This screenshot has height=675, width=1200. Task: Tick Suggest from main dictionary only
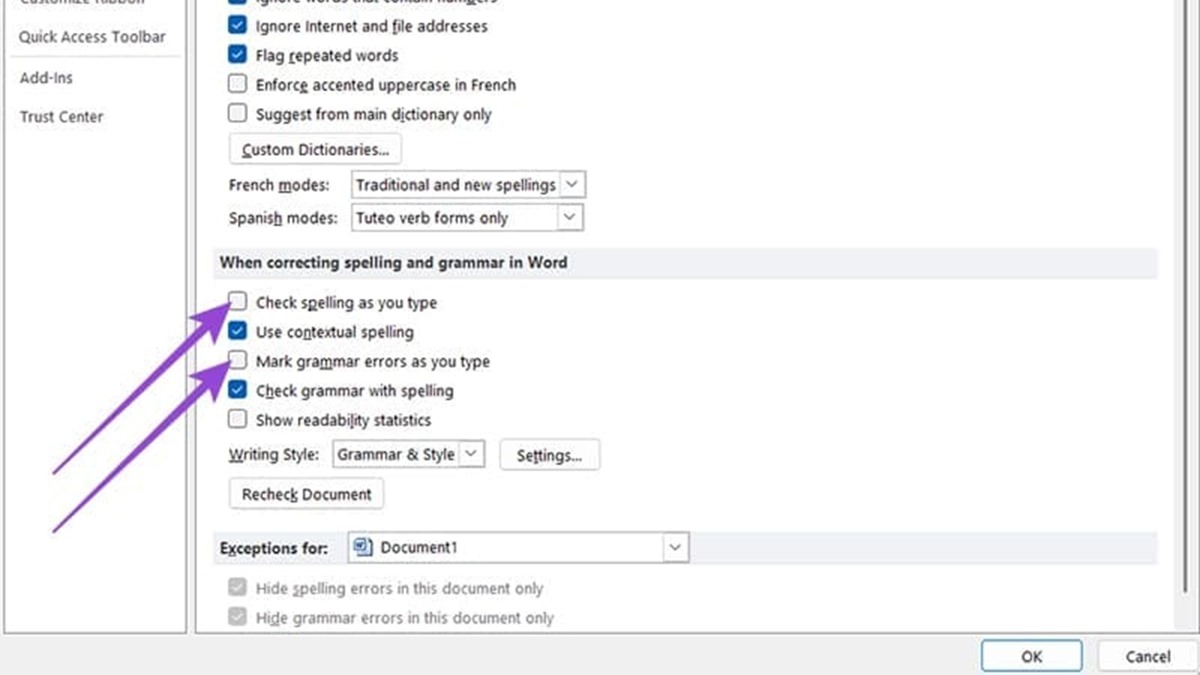coord(238,114)
